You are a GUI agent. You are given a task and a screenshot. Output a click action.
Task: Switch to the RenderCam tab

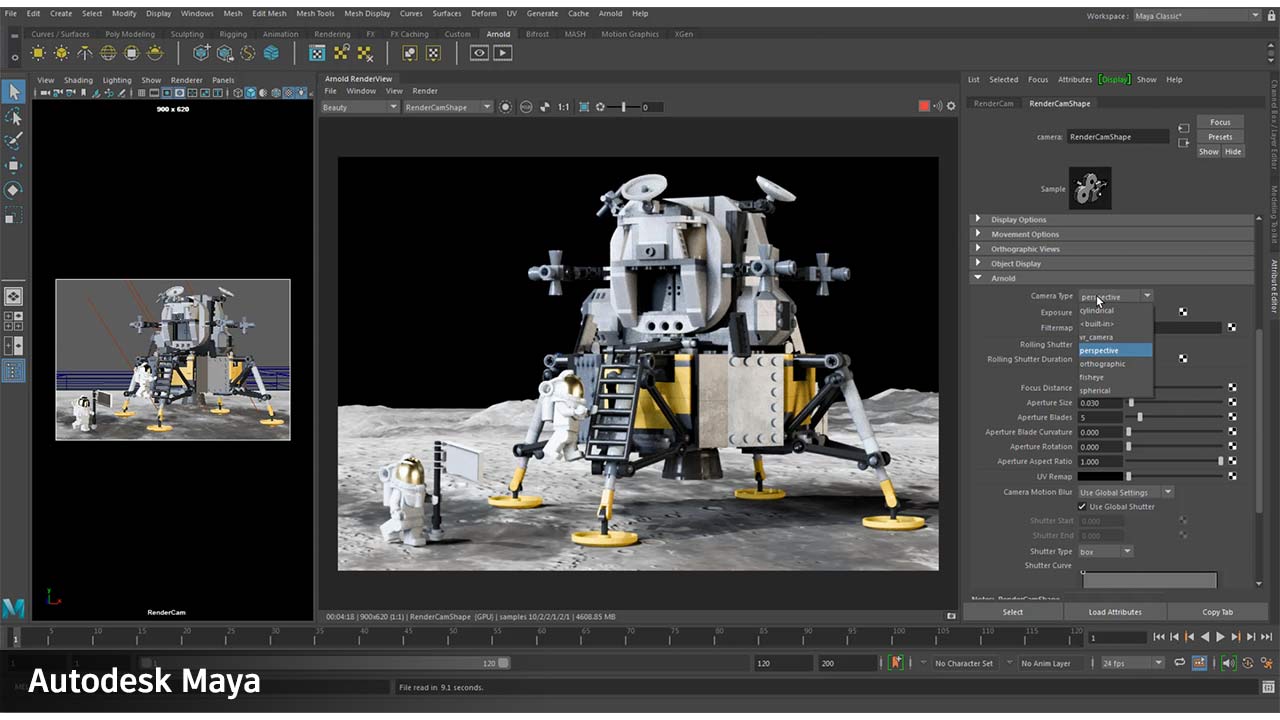(993, 103)
